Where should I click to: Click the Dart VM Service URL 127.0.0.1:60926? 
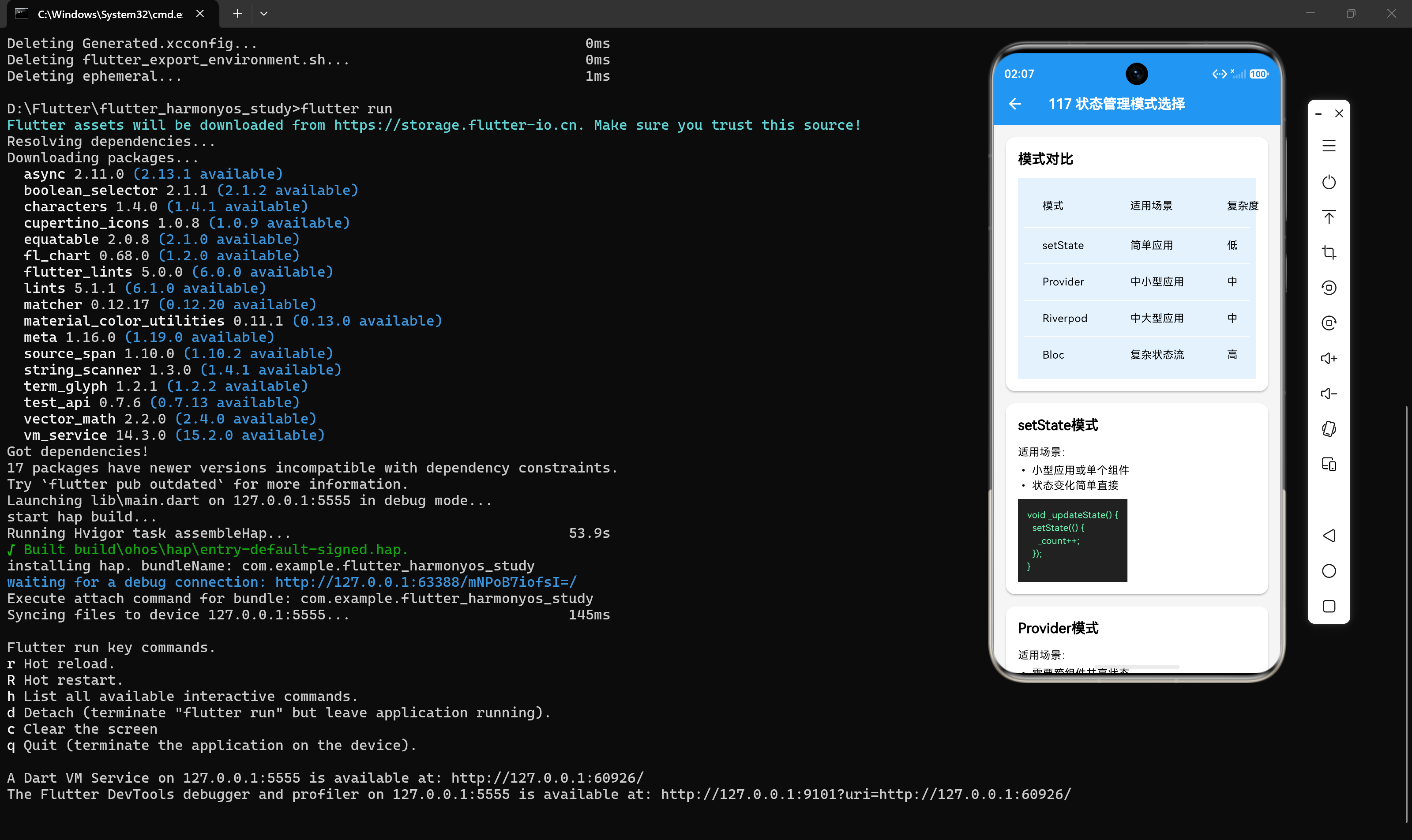(548, 778)
